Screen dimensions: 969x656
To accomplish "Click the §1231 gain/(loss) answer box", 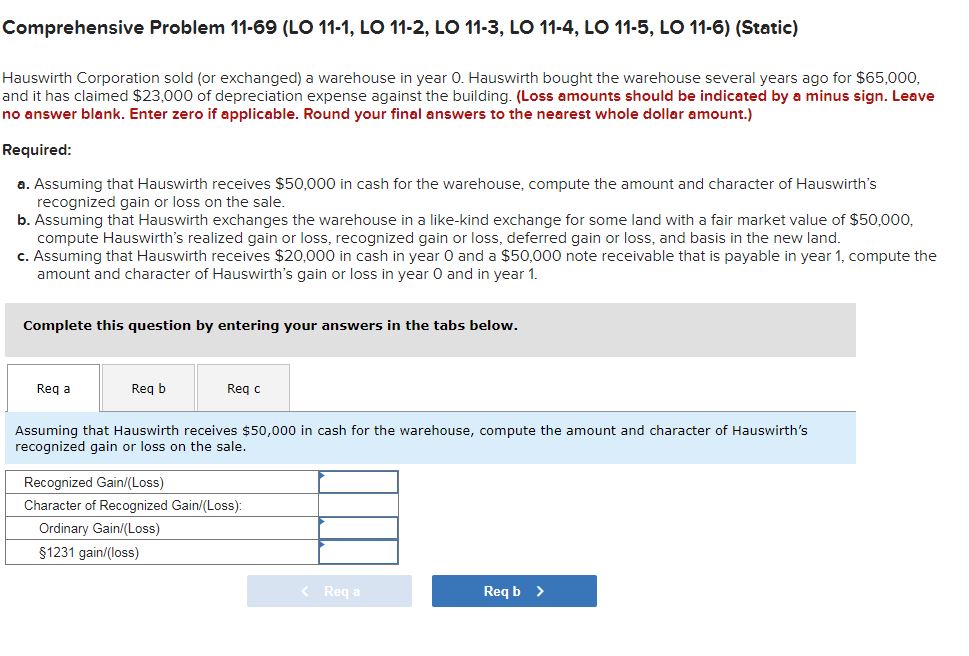I will point(357,551).
